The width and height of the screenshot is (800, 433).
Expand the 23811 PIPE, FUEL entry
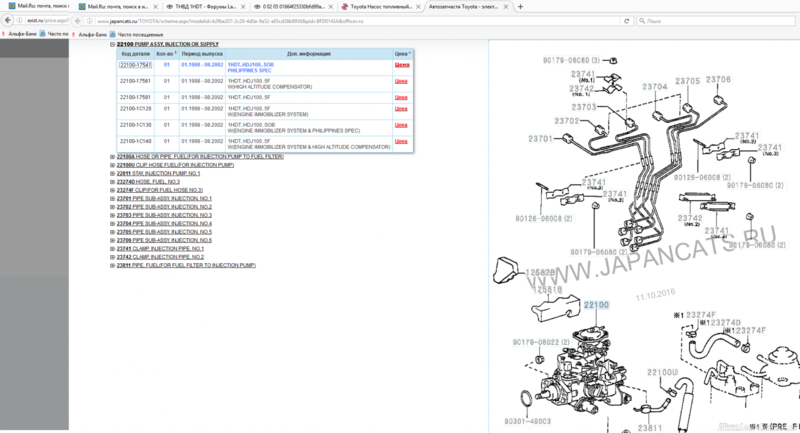pos(111,265)
